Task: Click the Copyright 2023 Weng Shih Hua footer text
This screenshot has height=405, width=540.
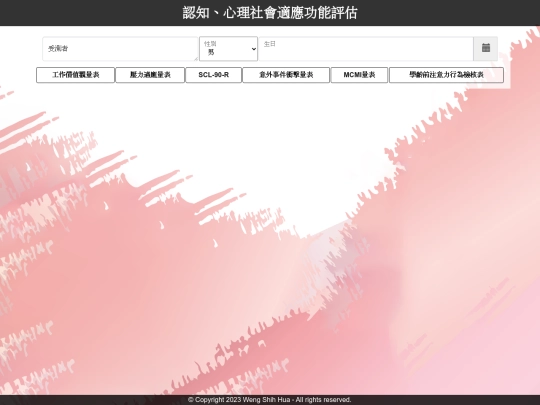Action: pyautogui.click(x=270, y=400)
